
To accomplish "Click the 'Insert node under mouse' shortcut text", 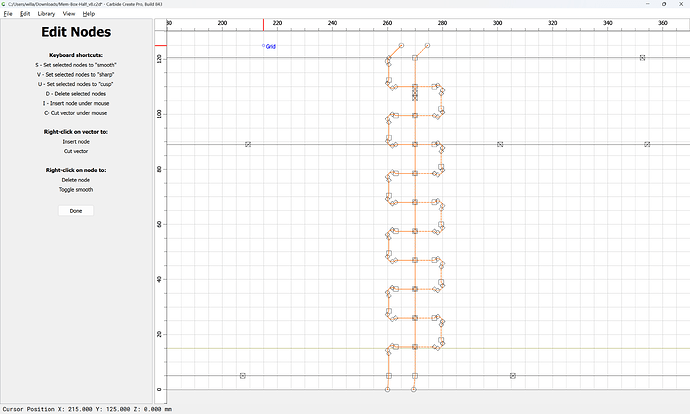I will [x=76, y=103].
